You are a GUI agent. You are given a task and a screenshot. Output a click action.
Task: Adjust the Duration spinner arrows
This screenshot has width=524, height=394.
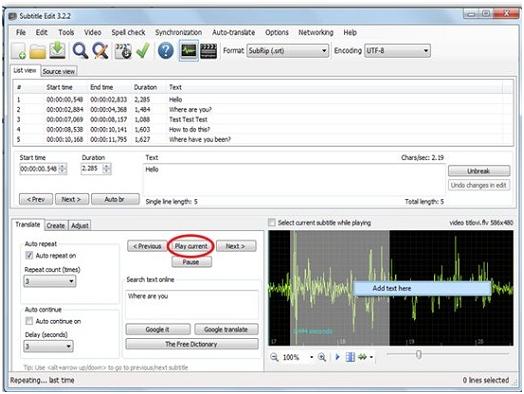(x=106, y=169)
